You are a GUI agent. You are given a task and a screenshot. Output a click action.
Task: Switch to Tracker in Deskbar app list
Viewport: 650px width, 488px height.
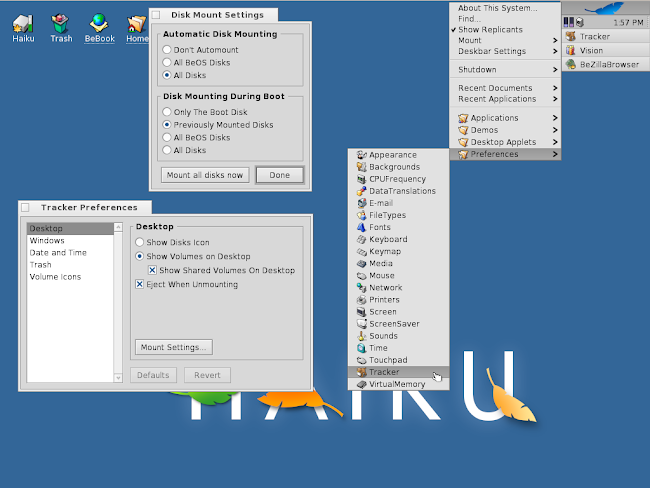pos(606,36)
